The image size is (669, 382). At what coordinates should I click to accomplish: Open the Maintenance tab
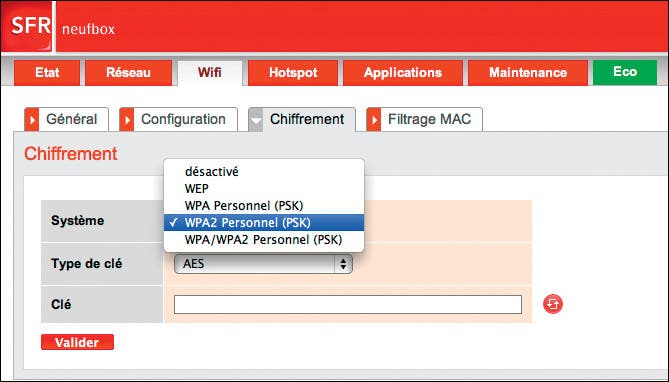(x=528, y=73)
